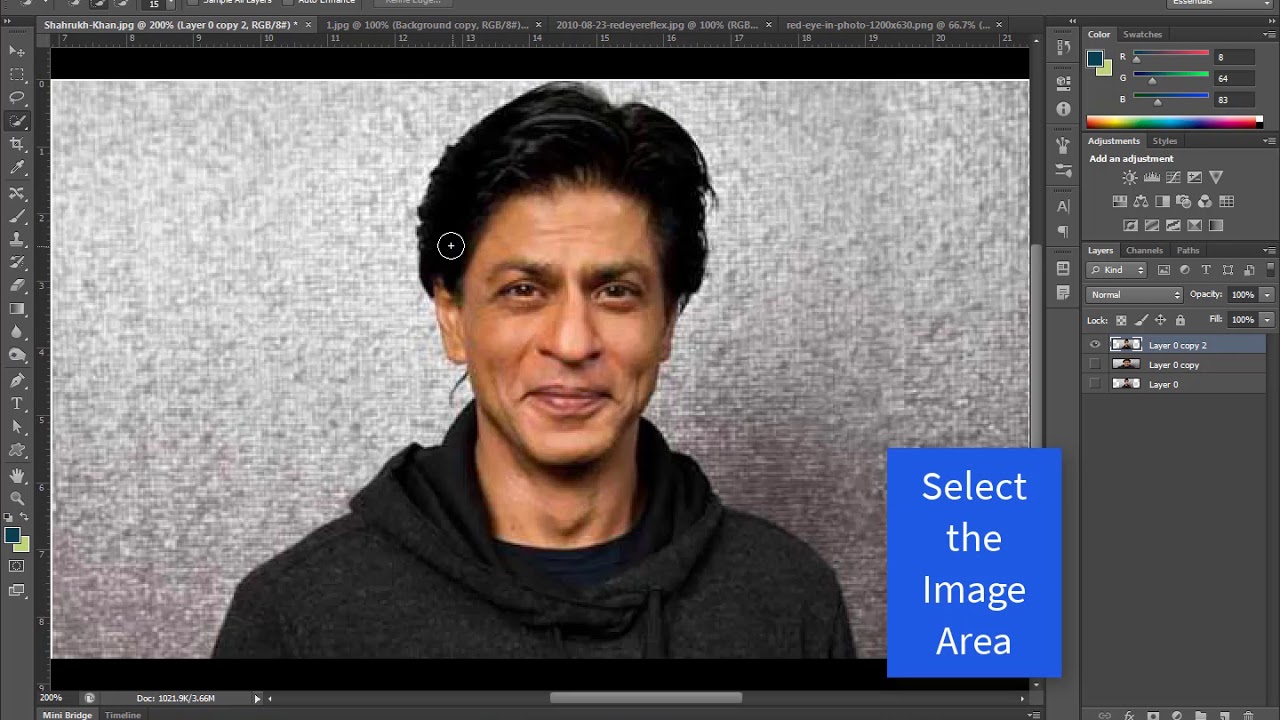Show Layer 0 copy visibility
This screenshot has height=720, width=1280.
(x=1095, y=365)
